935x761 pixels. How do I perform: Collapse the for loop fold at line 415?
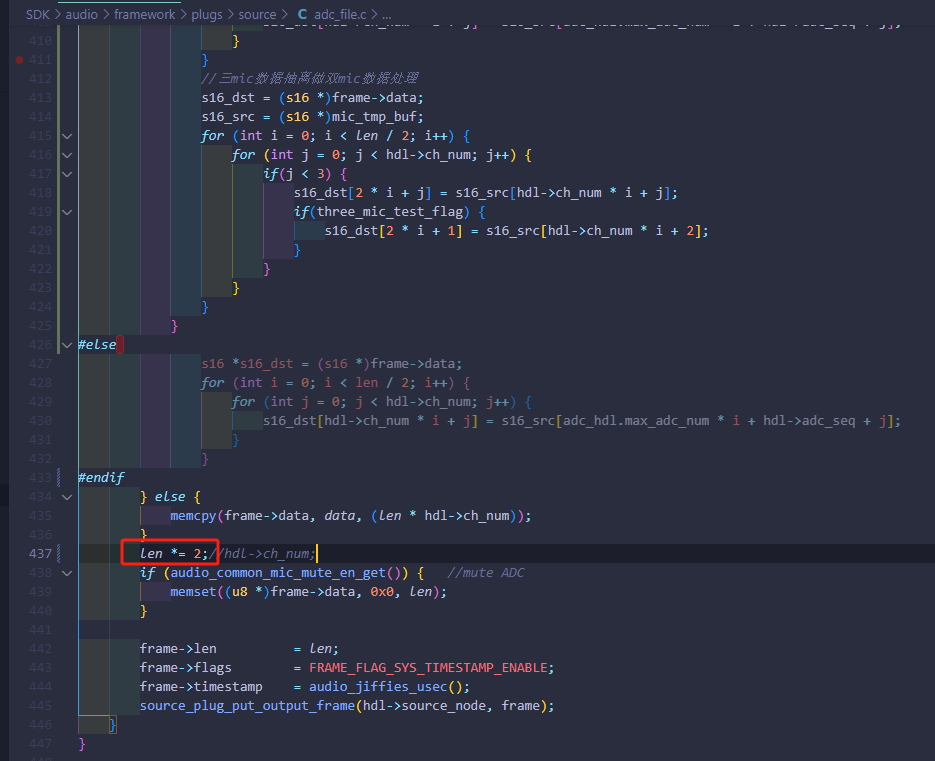67,136
